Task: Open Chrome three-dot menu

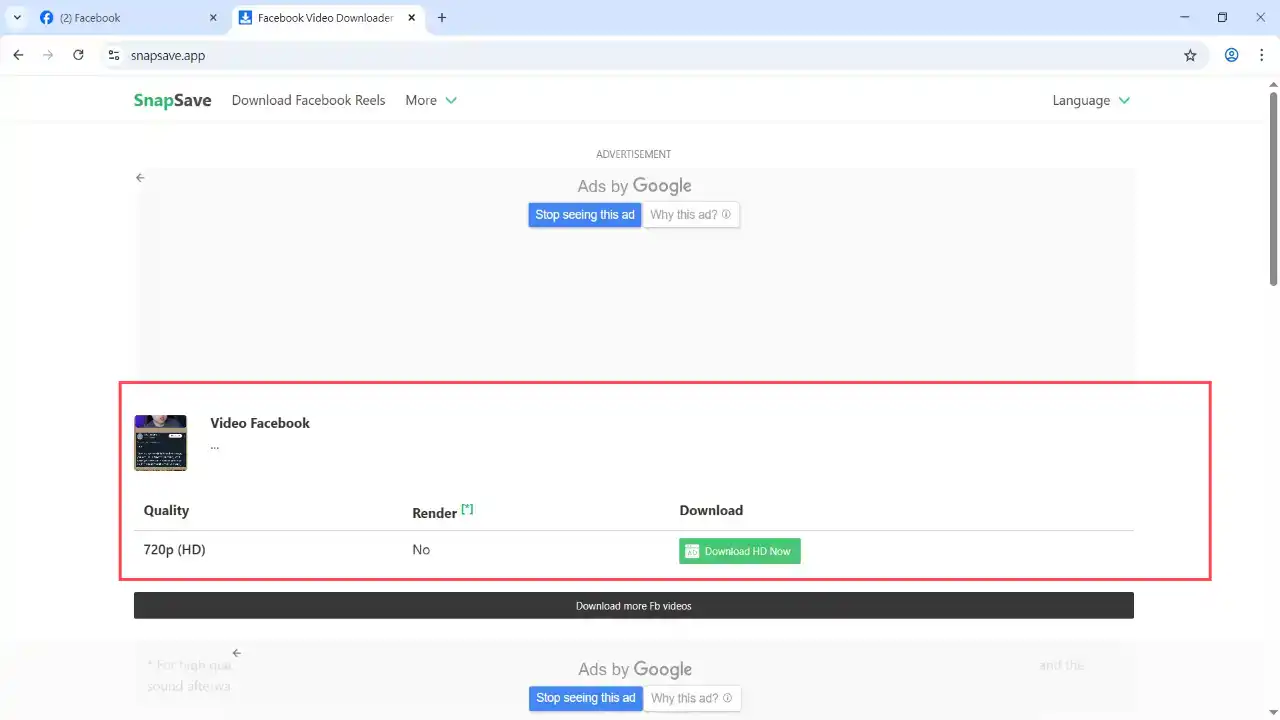Action: 1261,55
